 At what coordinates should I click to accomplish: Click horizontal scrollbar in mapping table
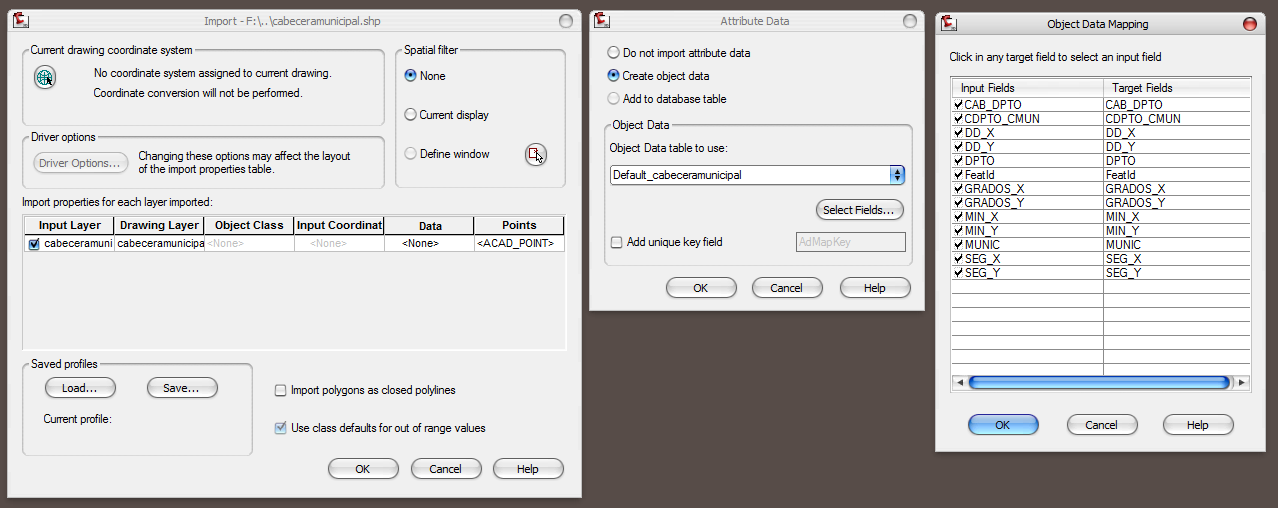1099,382
